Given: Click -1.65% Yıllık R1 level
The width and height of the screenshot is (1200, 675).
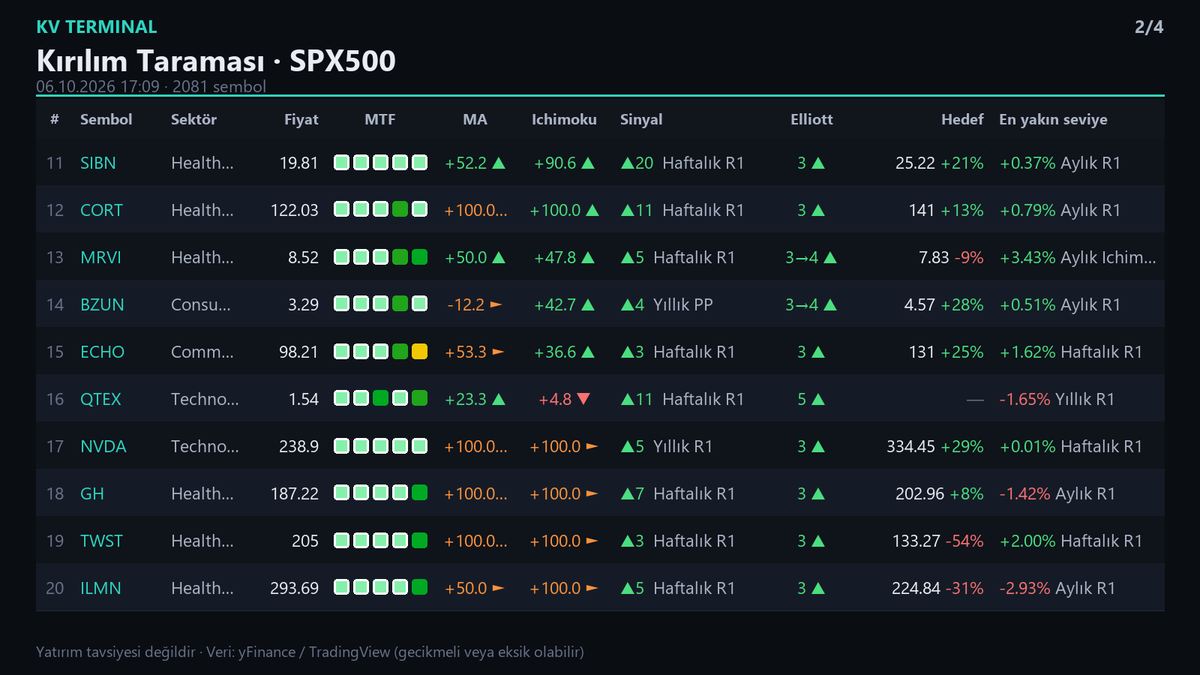Looking at the screenshot, I should (x=1057, y=399).
